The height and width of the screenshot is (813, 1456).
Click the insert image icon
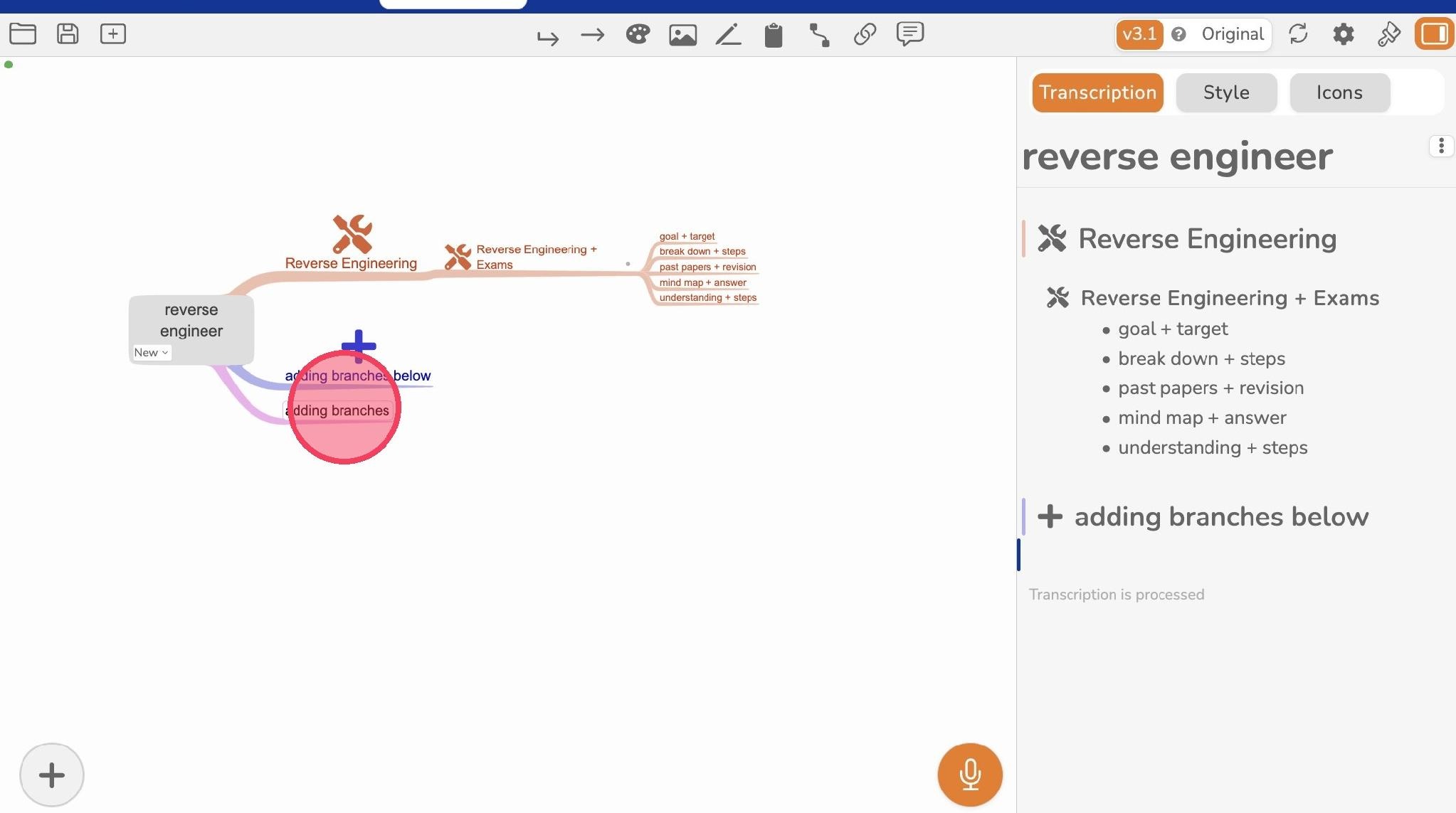[682, 35]
